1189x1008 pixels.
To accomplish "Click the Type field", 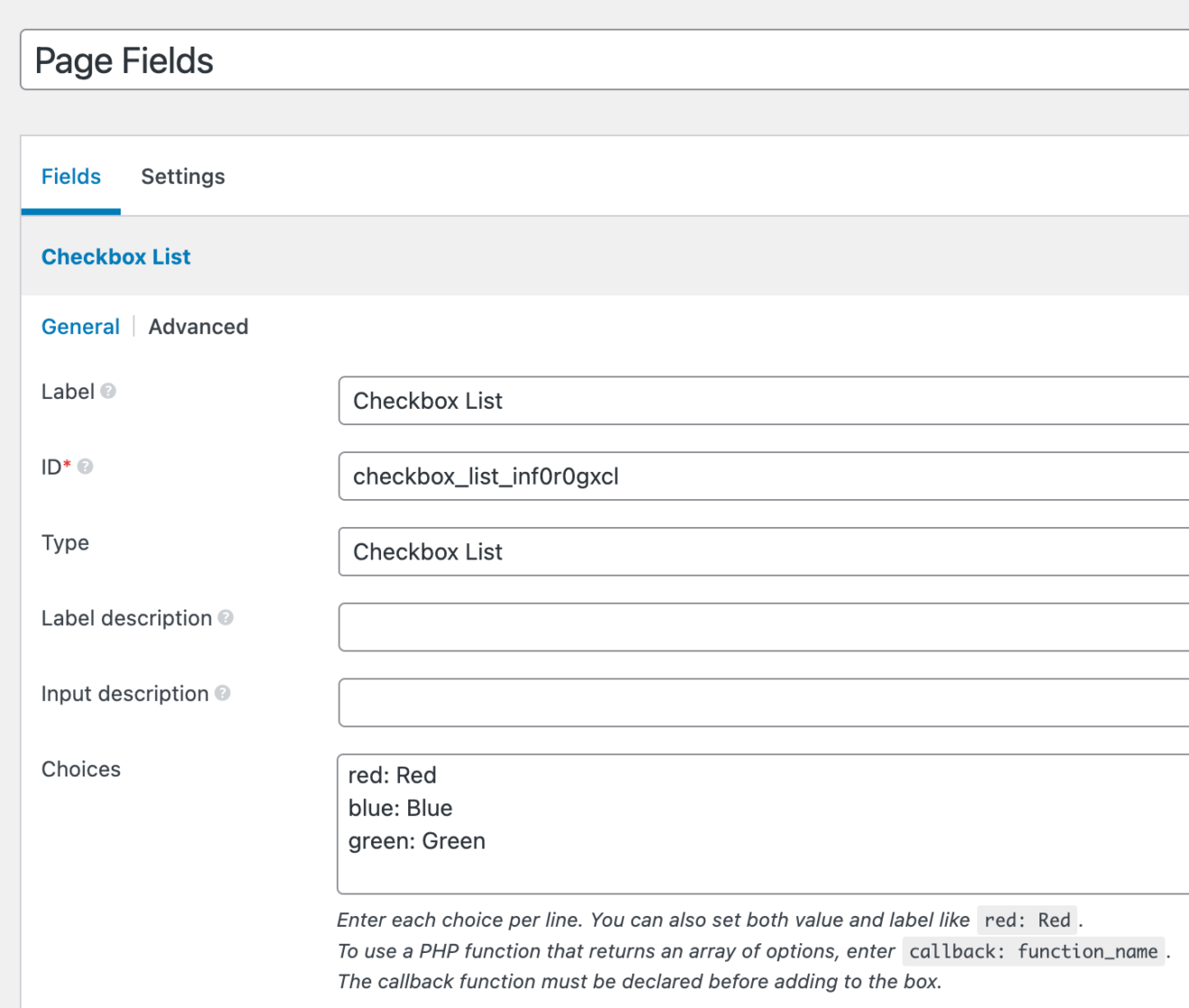I will pos(631,551).
